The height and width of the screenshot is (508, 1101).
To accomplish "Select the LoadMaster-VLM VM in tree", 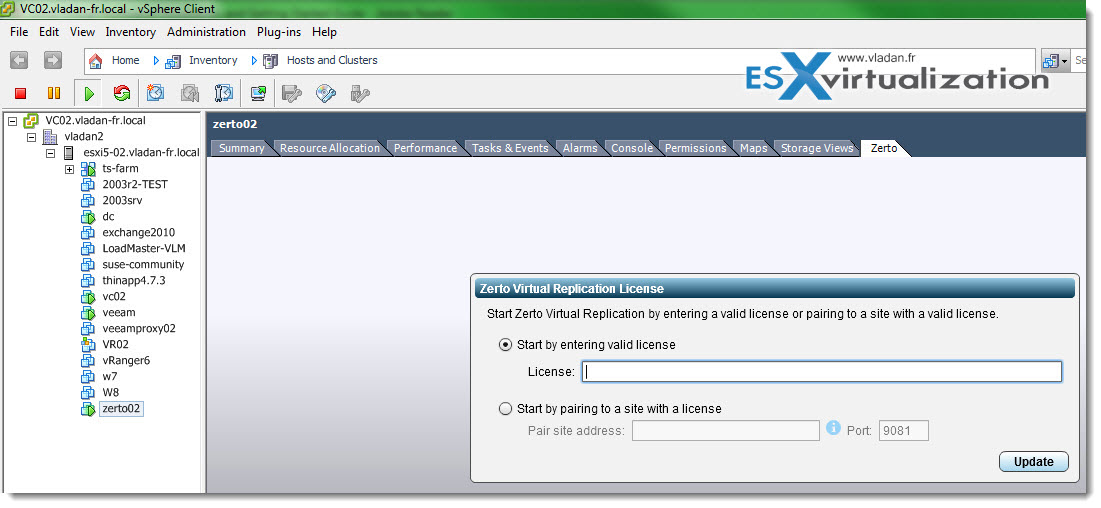I will [x=144, y=249].
